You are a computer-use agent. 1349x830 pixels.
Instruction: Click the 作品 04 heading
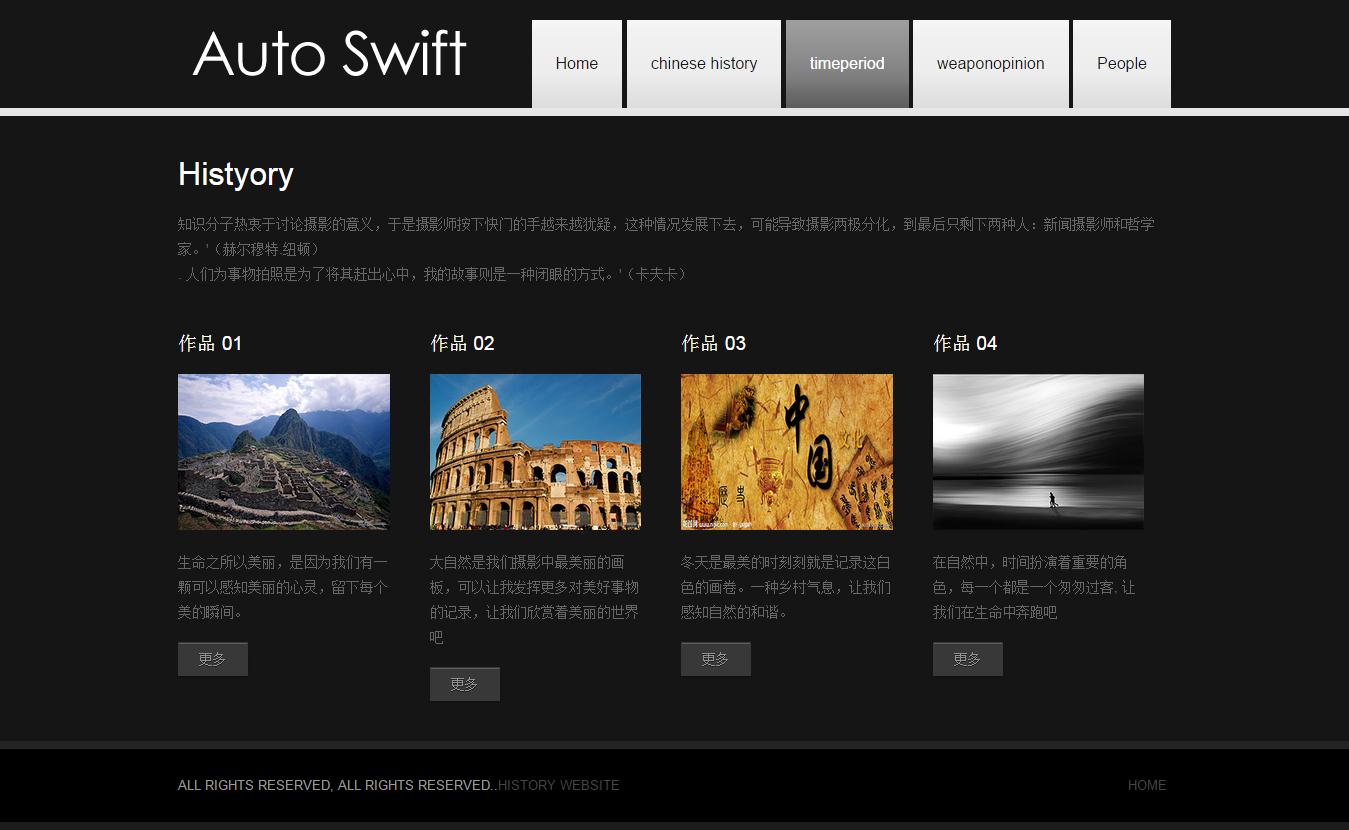(965, 344)
